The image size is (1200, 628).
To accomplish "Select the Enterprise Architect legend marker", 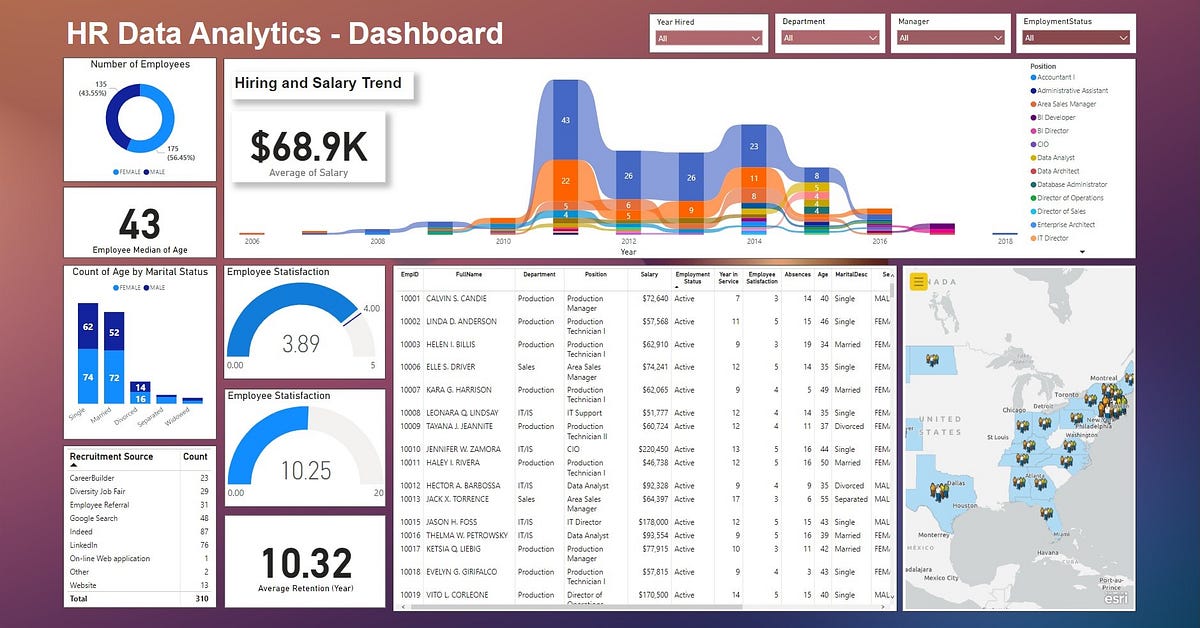I will pos(1033,225).
